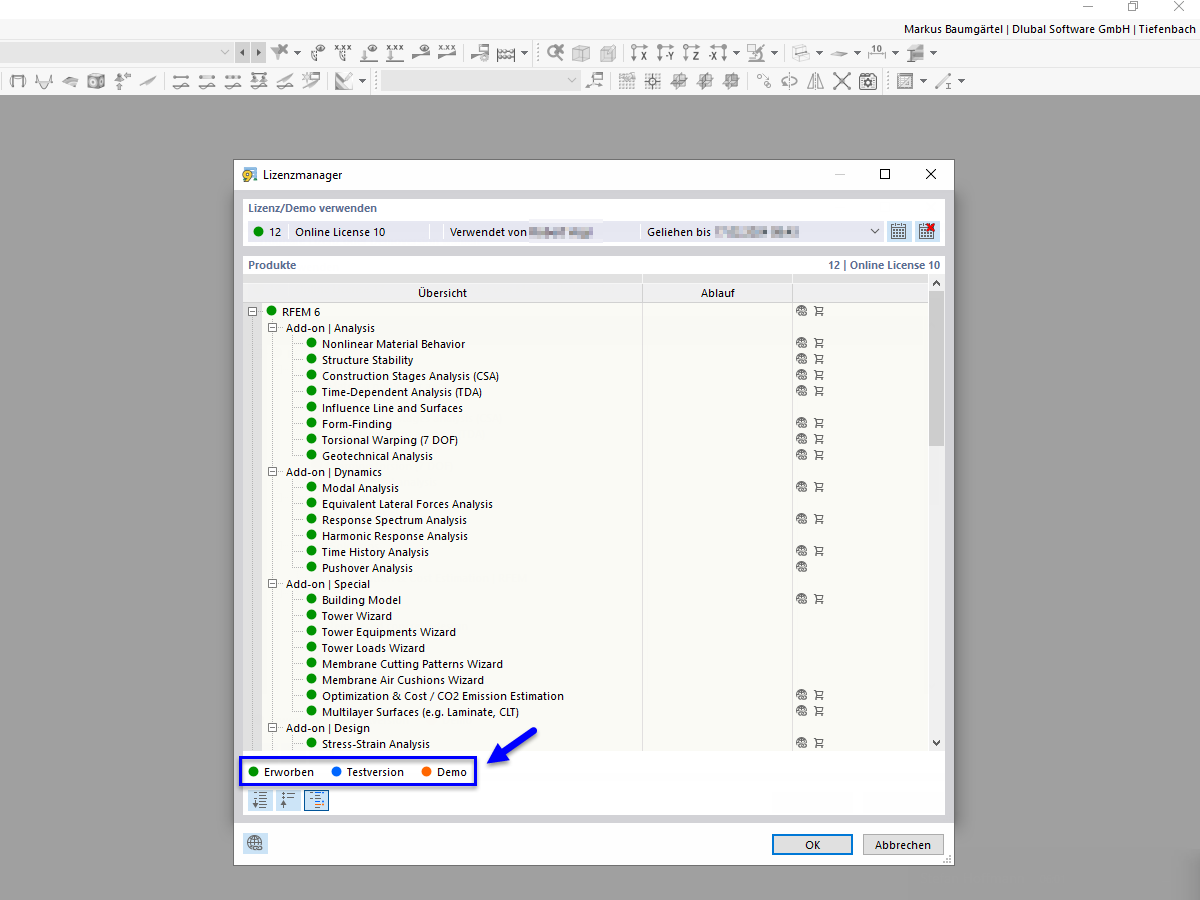1200x900 pixels.
Task: Click the green Erworben status dot
Action: click(254, 771)
